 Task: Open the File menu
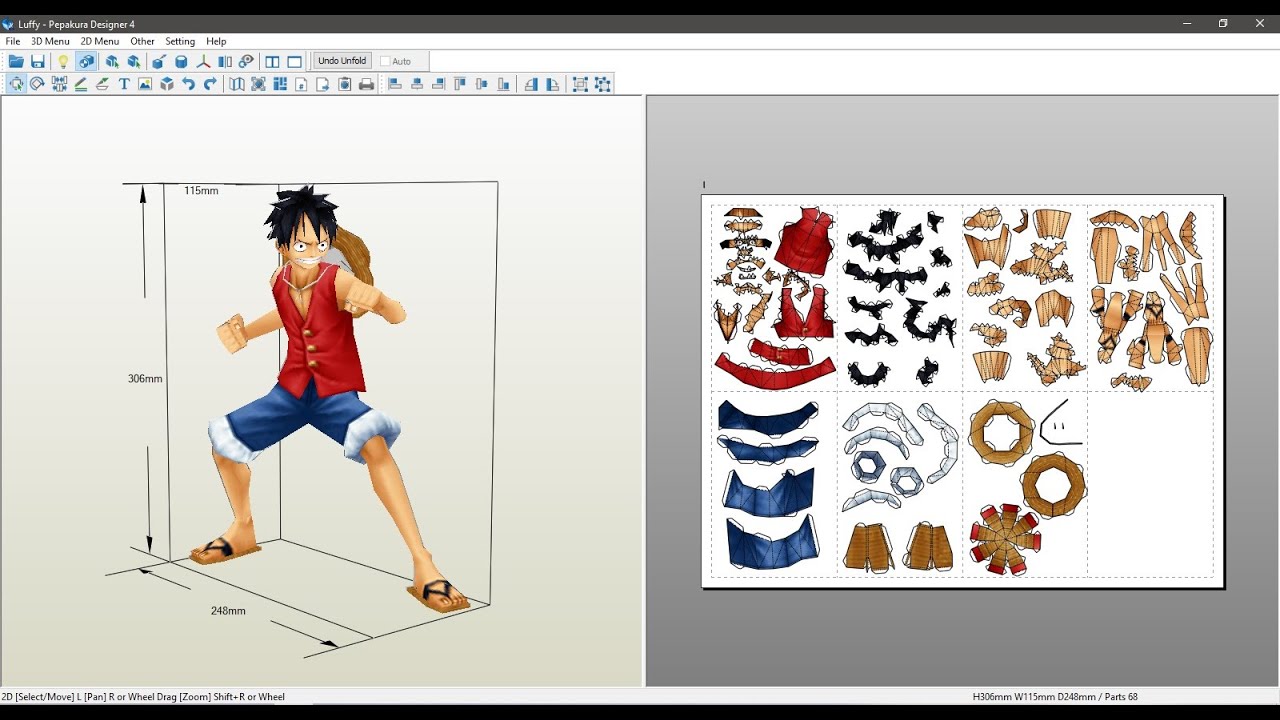tap(13, 41)
